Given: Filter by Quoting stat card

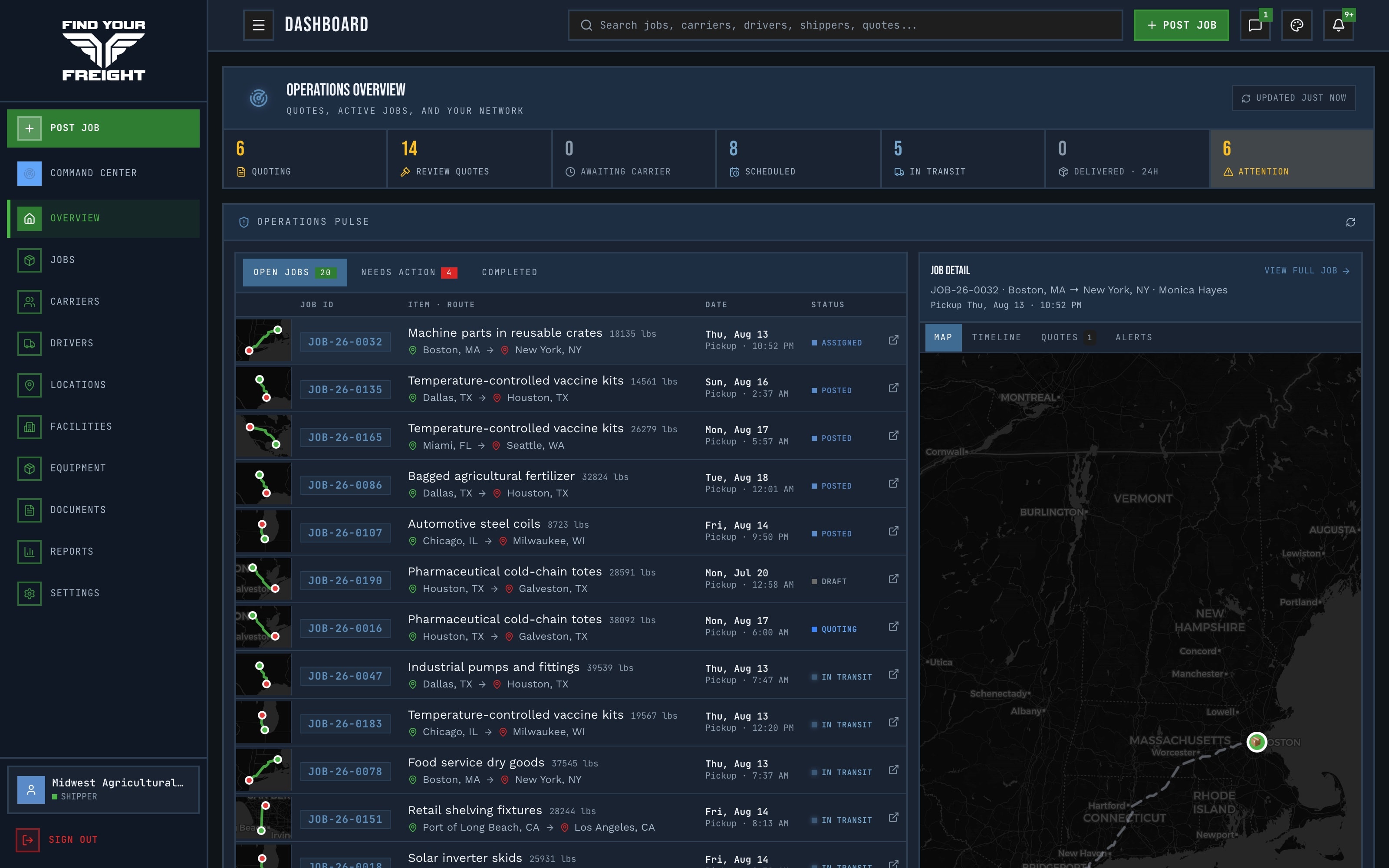Looking at the screenshot, I should (305, 159).
